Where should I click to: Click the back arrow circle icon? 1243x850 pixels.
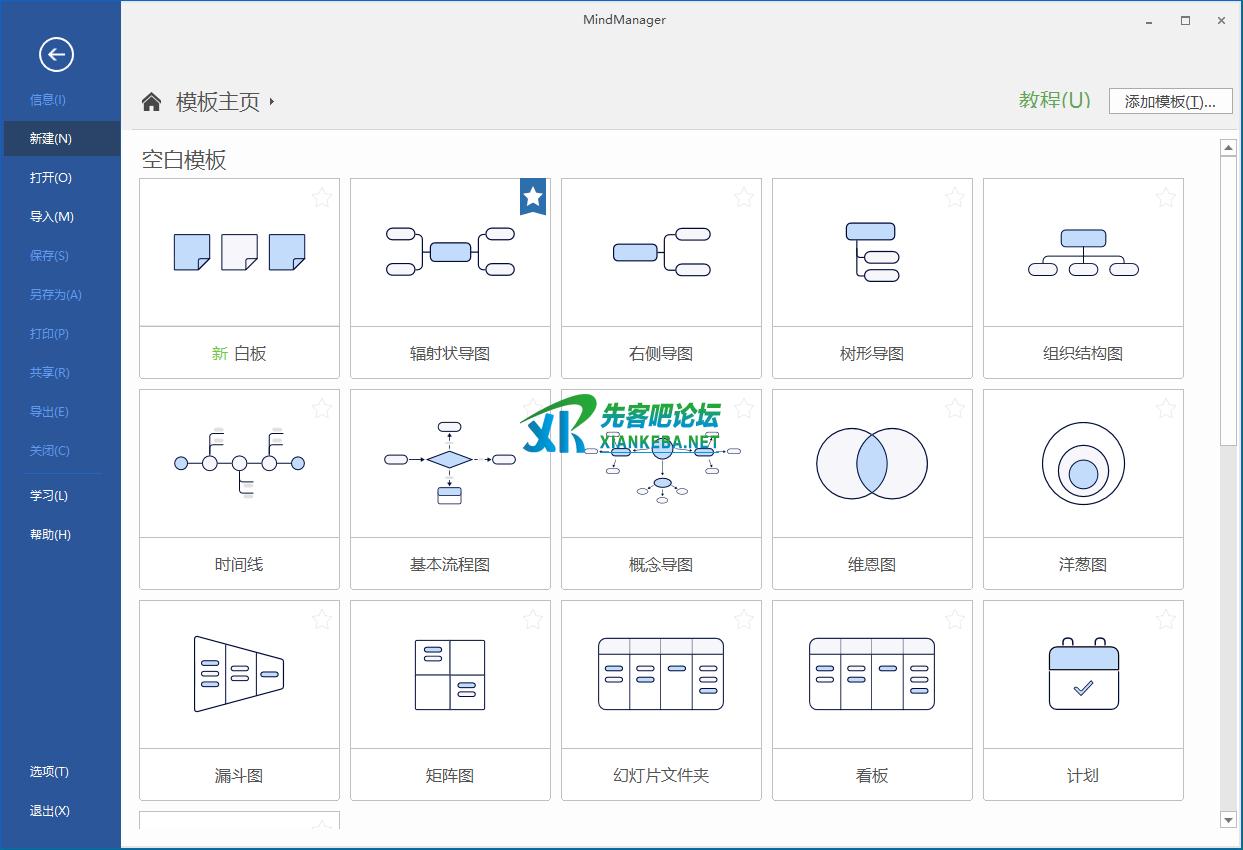coord(56,54)
